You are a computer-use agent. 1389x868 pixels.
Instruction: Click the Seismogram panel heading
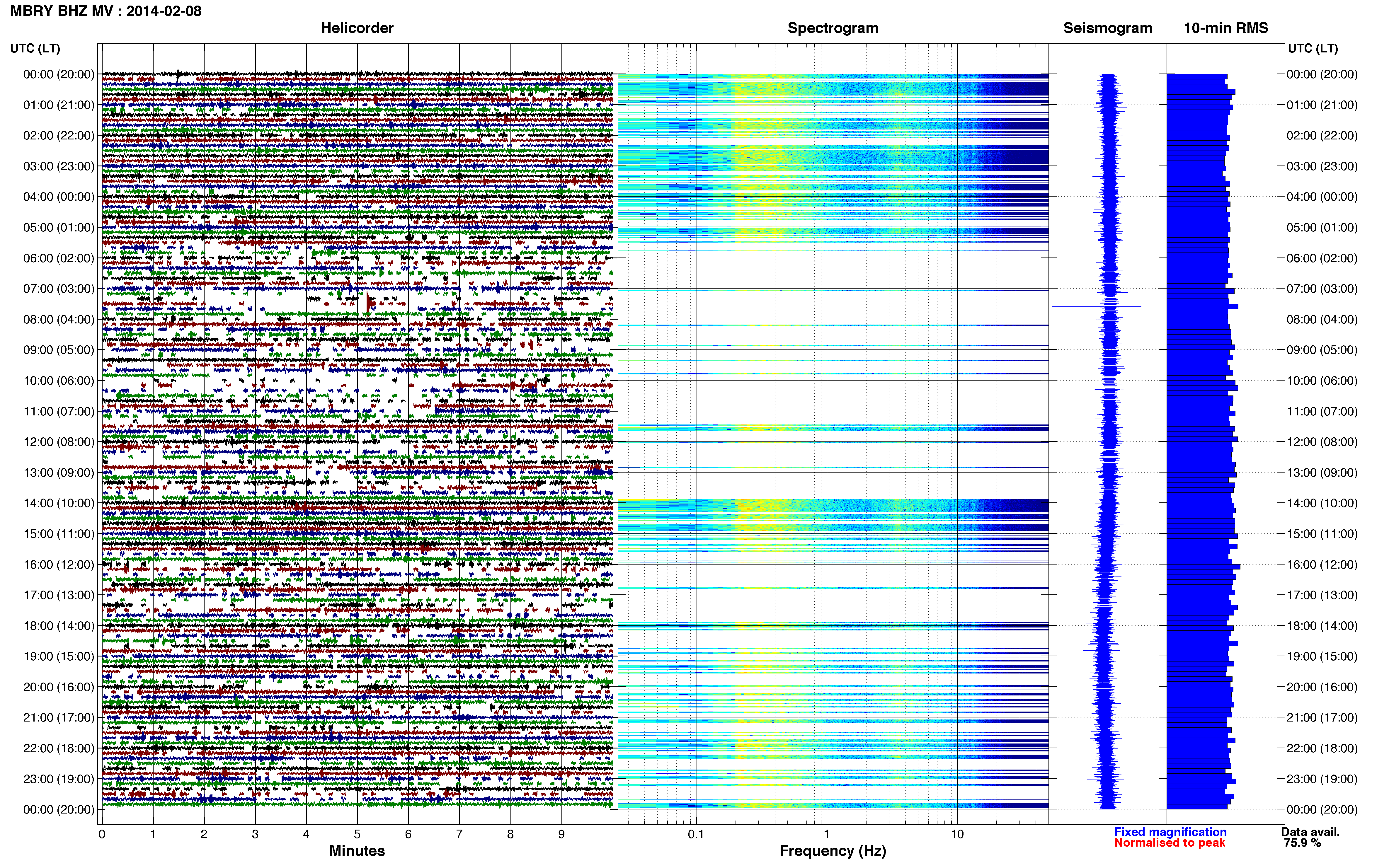point(1107,28)
